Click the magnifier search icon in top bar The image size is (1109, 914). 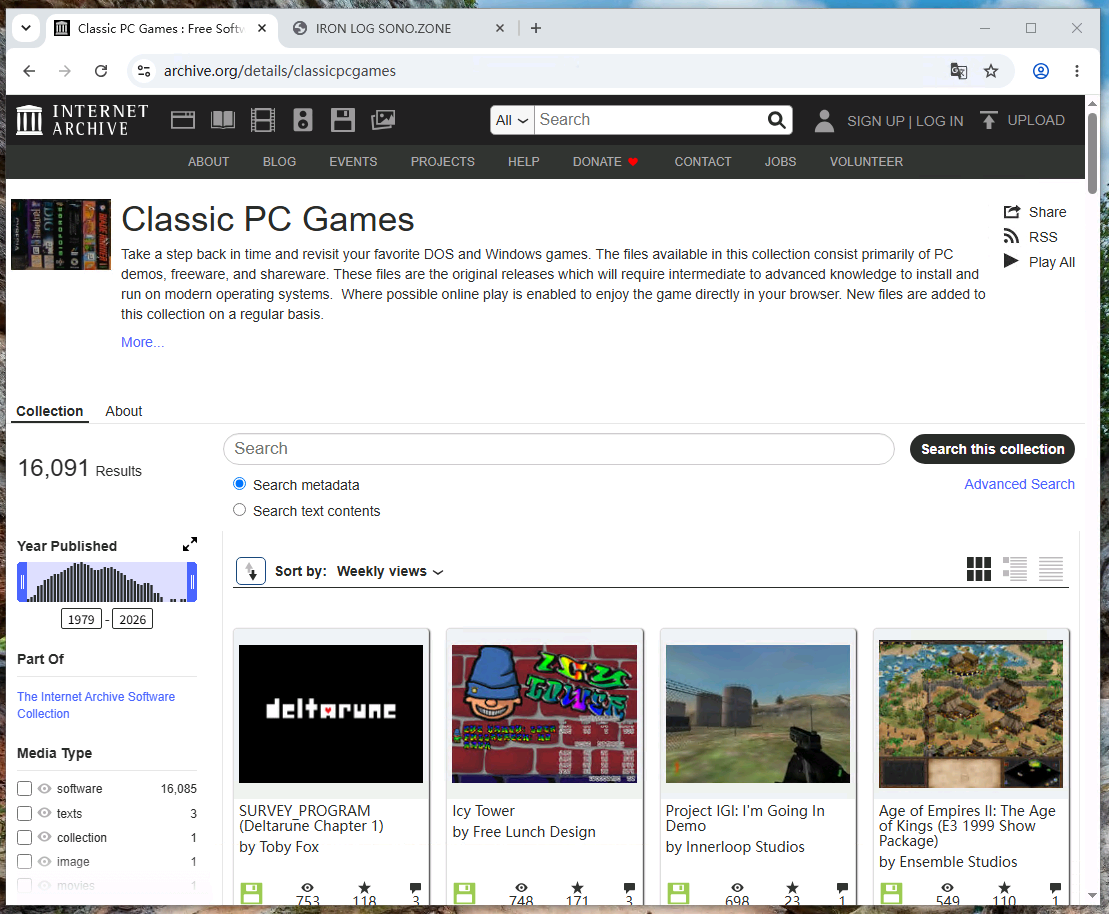tap(777, 120)
